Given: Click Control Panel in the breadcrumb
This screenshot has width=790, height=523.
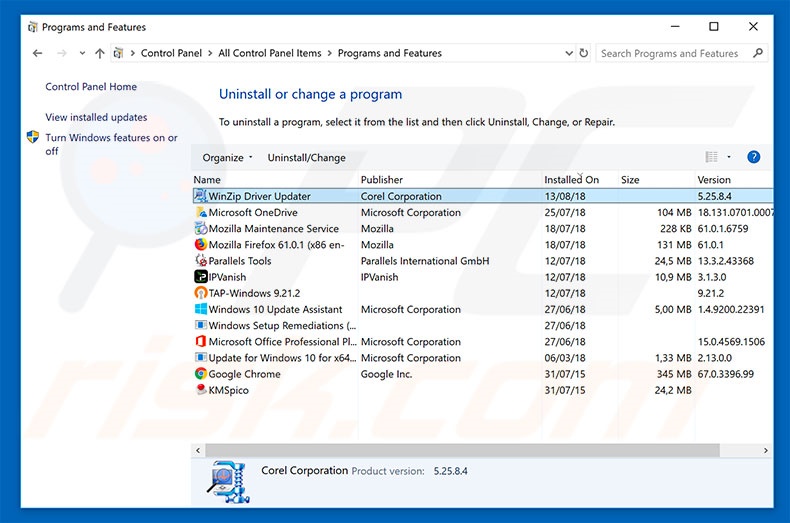Looking at the screenshot, I should point(171,53).
